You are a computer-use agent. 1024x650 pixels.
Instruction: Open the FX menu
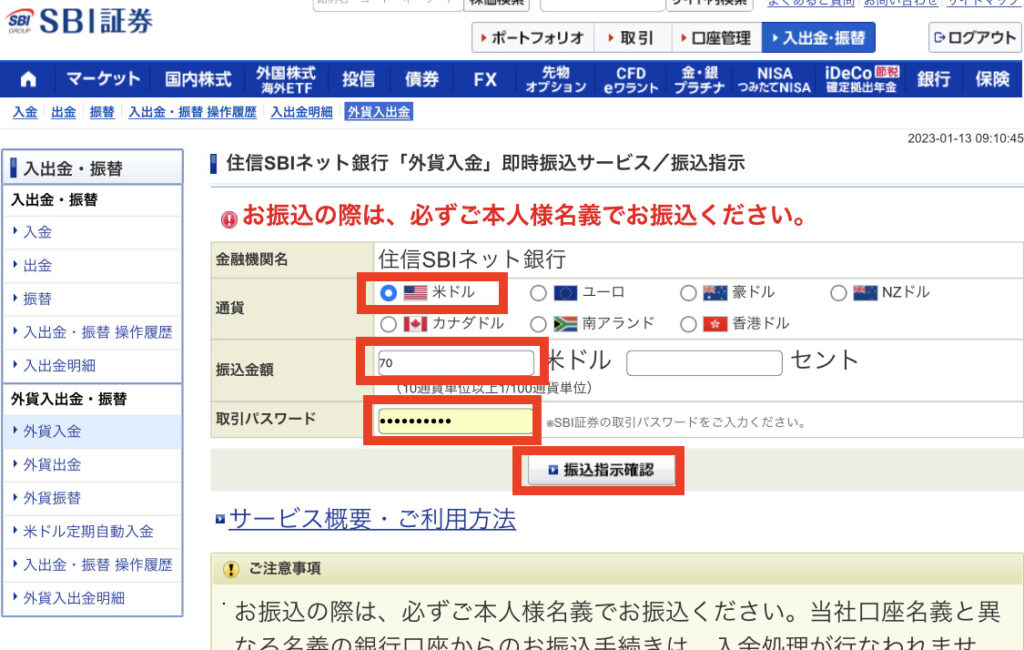pos(485,80)
